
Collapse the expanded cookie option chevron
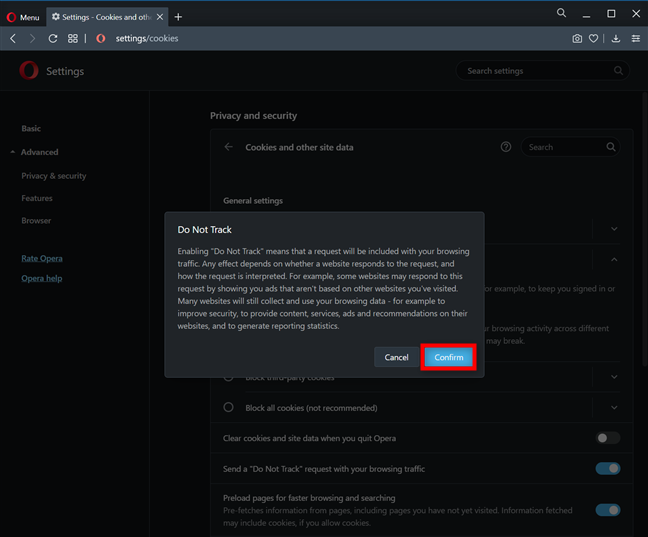click(x=614, y=260)
